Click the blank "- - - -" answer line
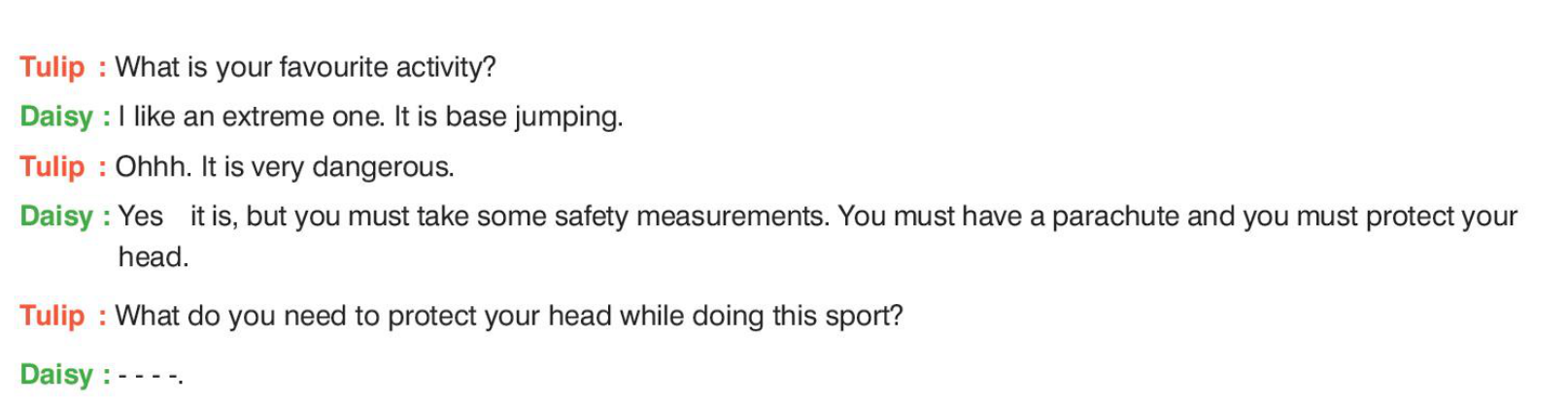The width and height of the screenshot is (1568, 404). pos(150,375)
